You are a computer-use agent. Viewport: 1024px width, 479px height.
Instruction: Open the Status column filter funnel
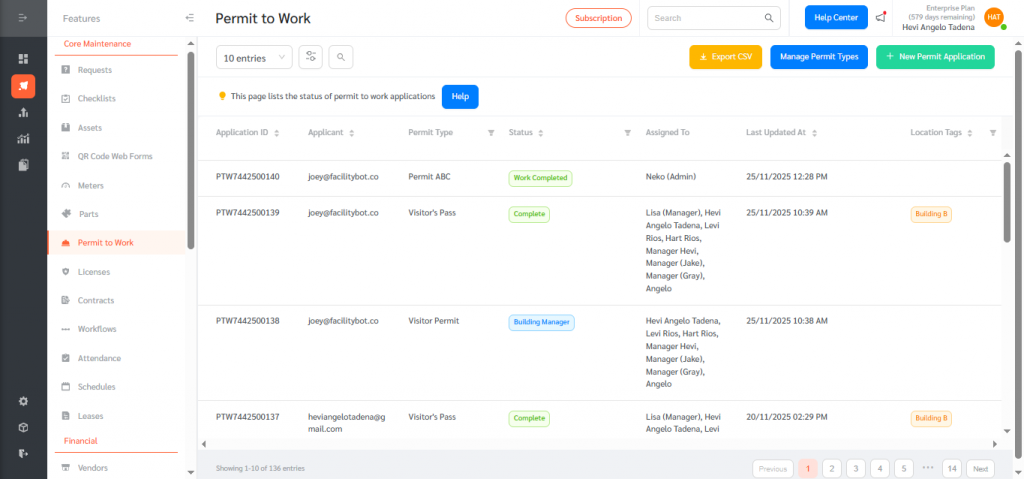(x=627, y=132)
